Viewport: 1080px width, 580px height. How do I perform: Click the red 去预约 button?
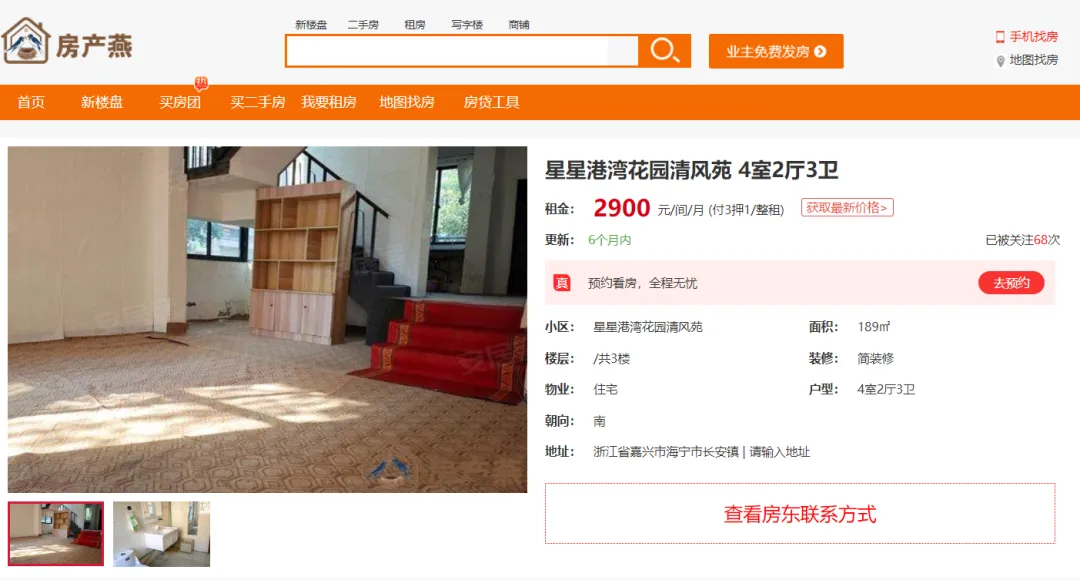pyautogui.click(x=1011, y=282)
